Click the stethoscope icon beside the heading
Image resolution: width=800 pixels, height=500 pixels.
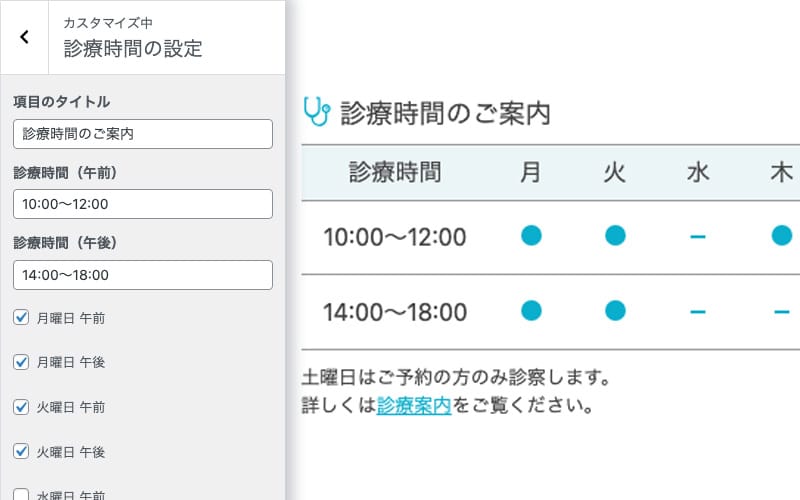pyautogui.click(x=316, y=111)
